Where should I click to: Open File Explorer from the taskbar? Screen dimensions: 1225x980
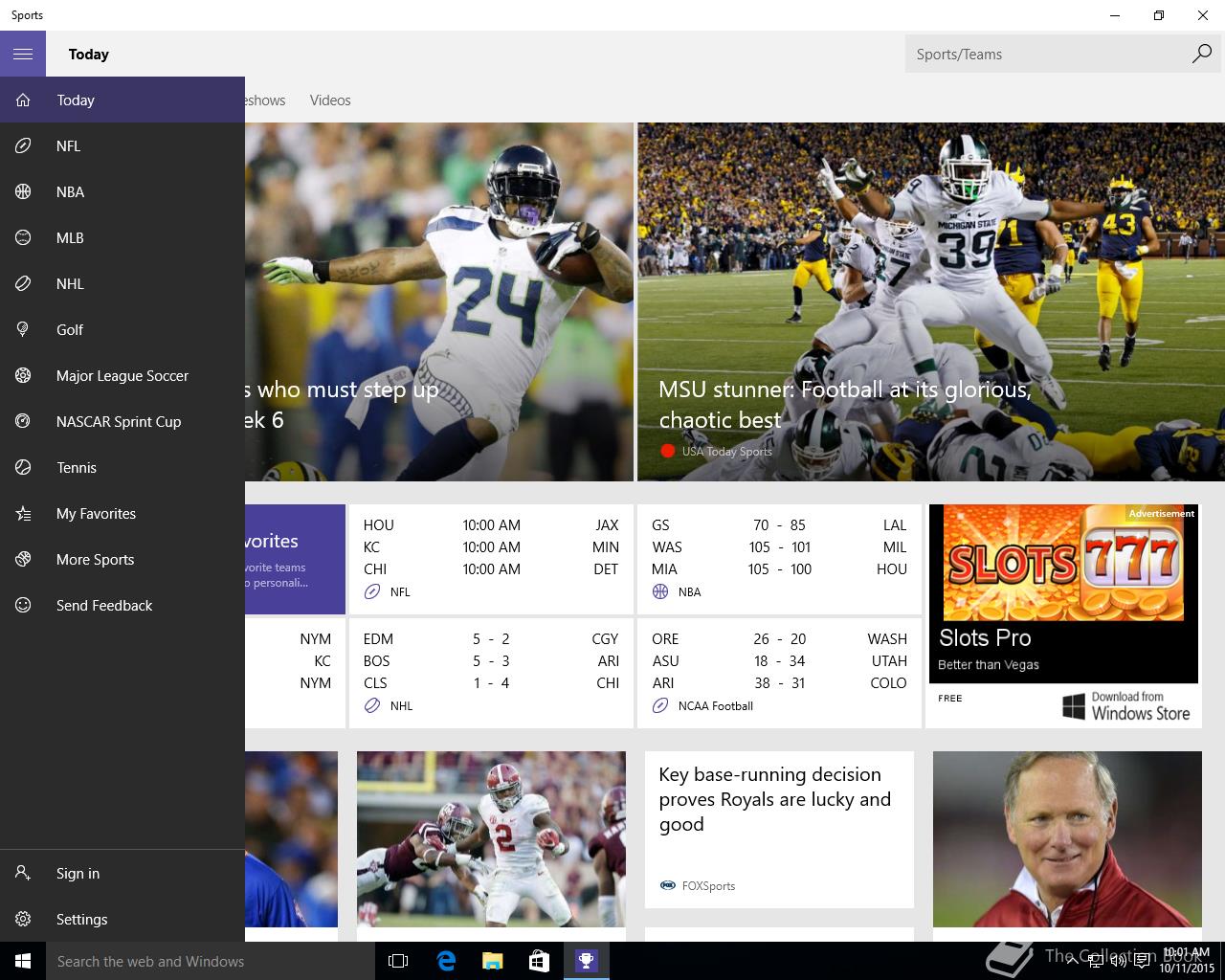(492, 961)
